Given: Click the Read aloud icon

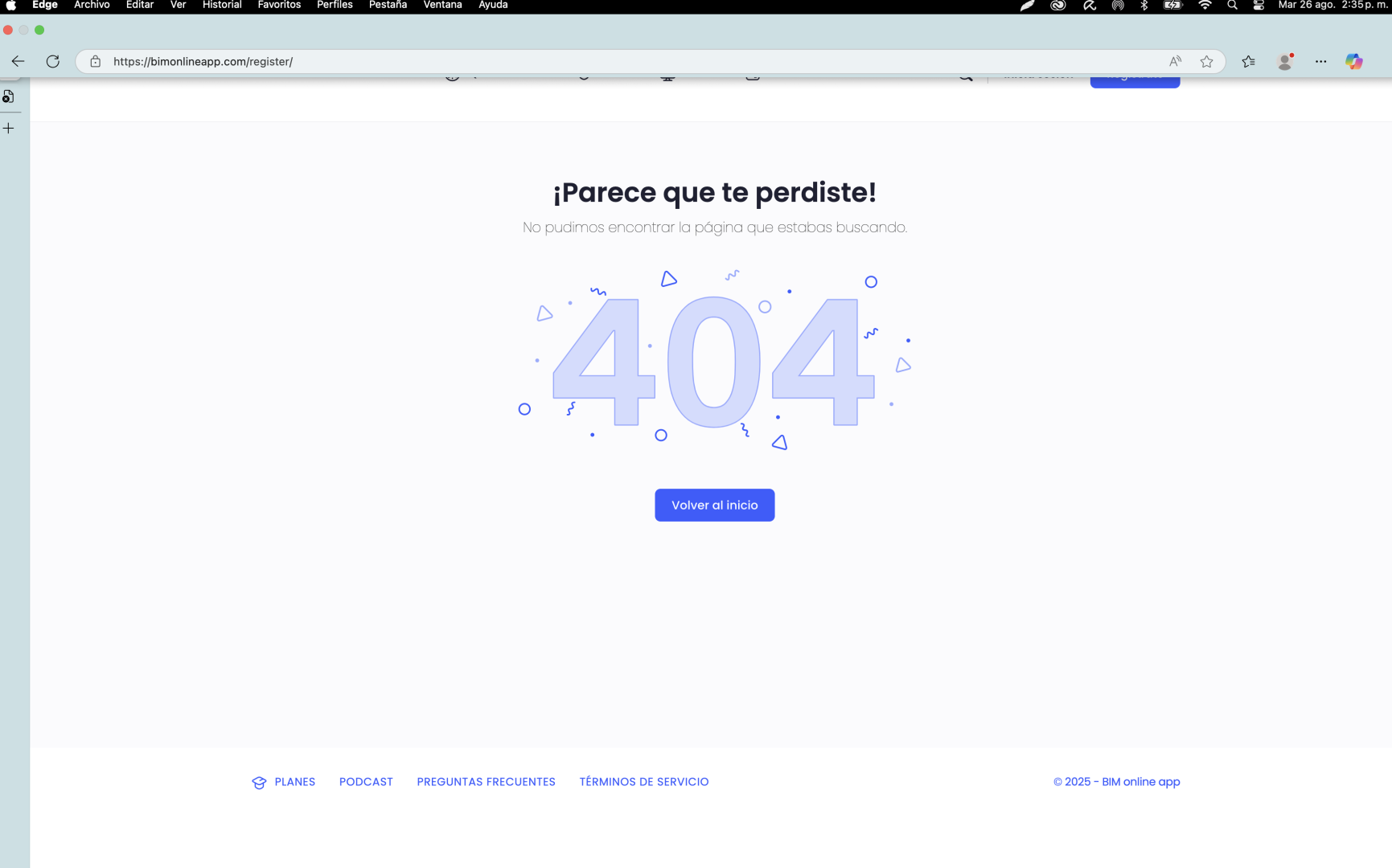Looking at the screenshot, I should 1175,61.
